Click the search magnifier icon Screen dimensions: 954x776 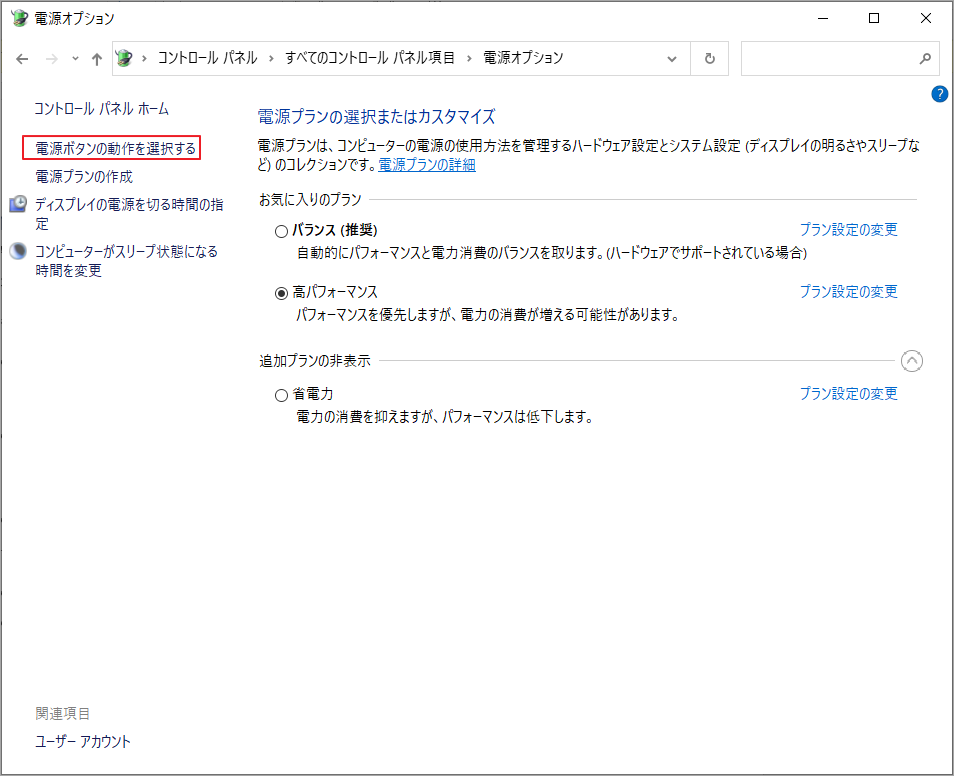click(925, 58)
